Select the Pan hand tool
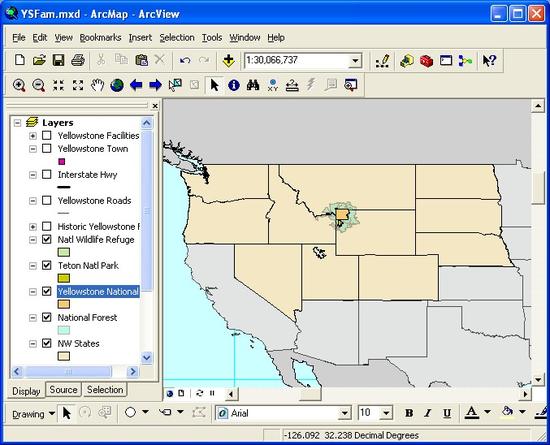 tap(98, 85)
